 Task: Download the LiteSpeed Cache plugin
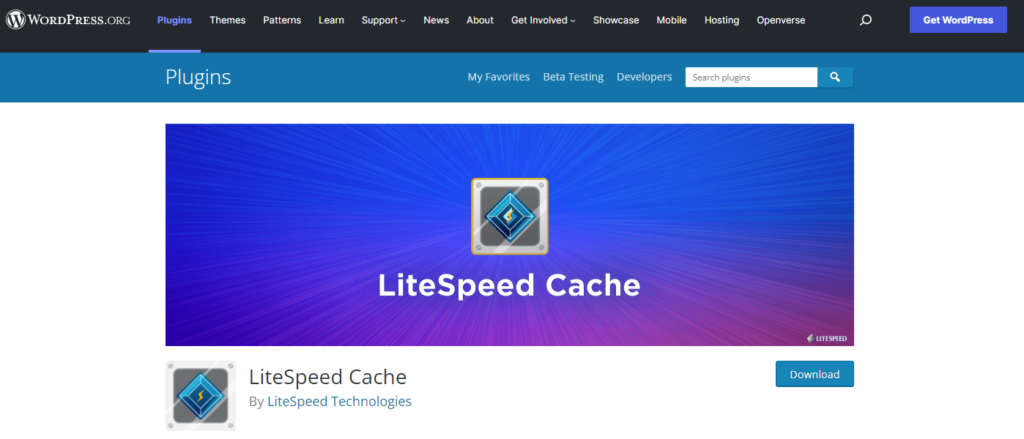tap(814, 374)
